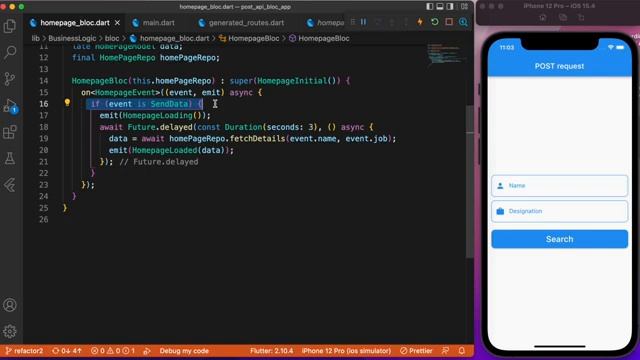Tap the Search button in simulator
Image resolution: width=640 pixels, height=360 pixels.
(559, 239)
